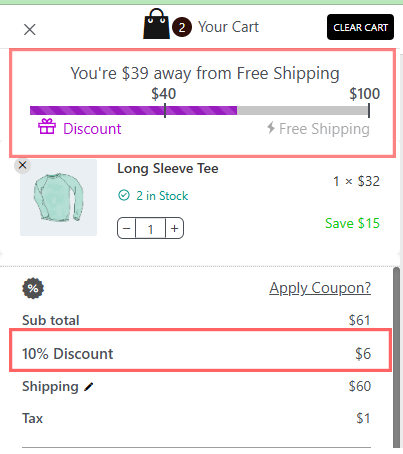Click the lightning bolt Free Shipping icon
The width and height of the screenshot is (403, 454).
pos(271,127)
